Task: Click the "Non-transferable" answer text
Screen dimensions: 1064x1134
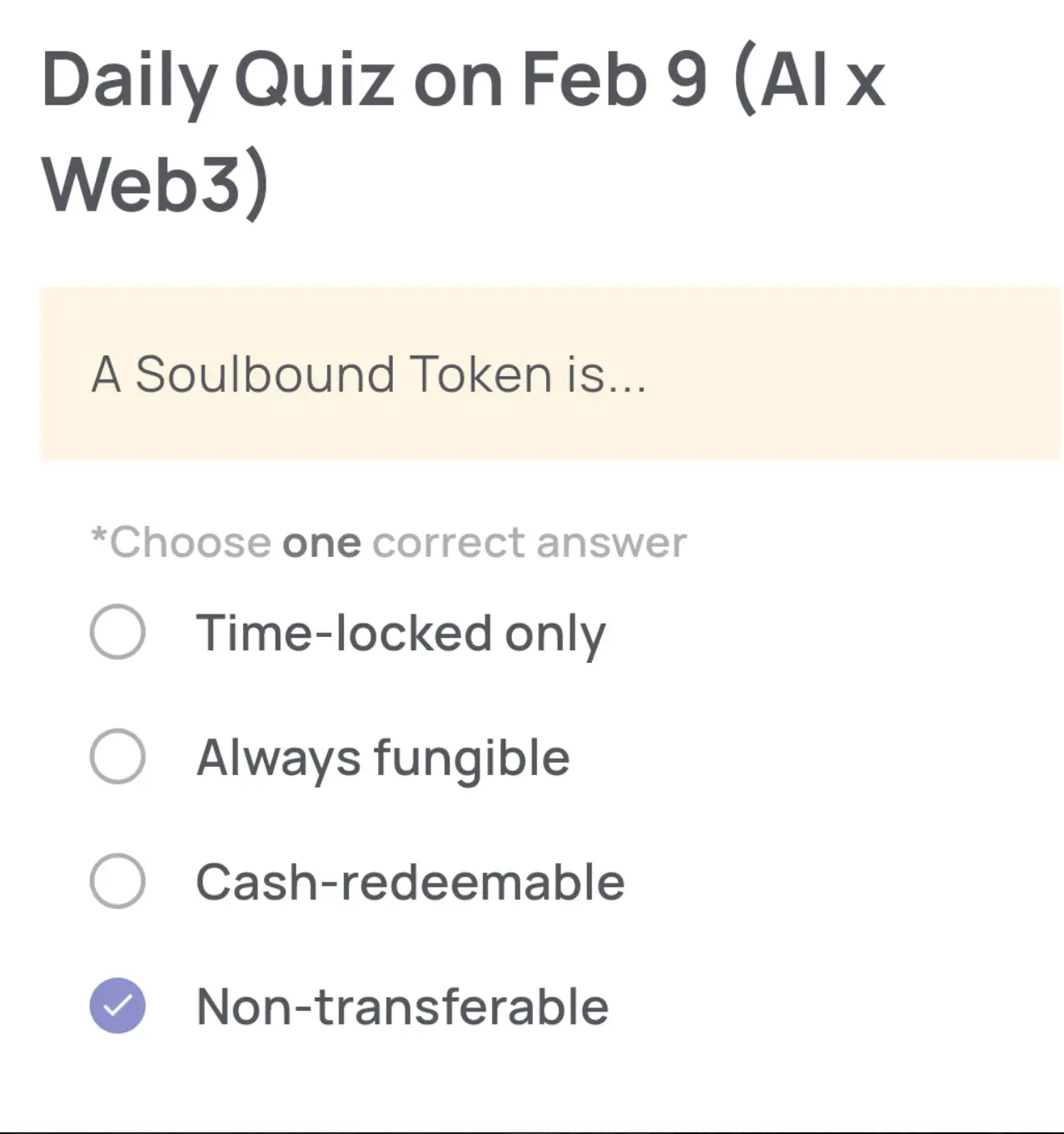Action: coord(402,1007)
